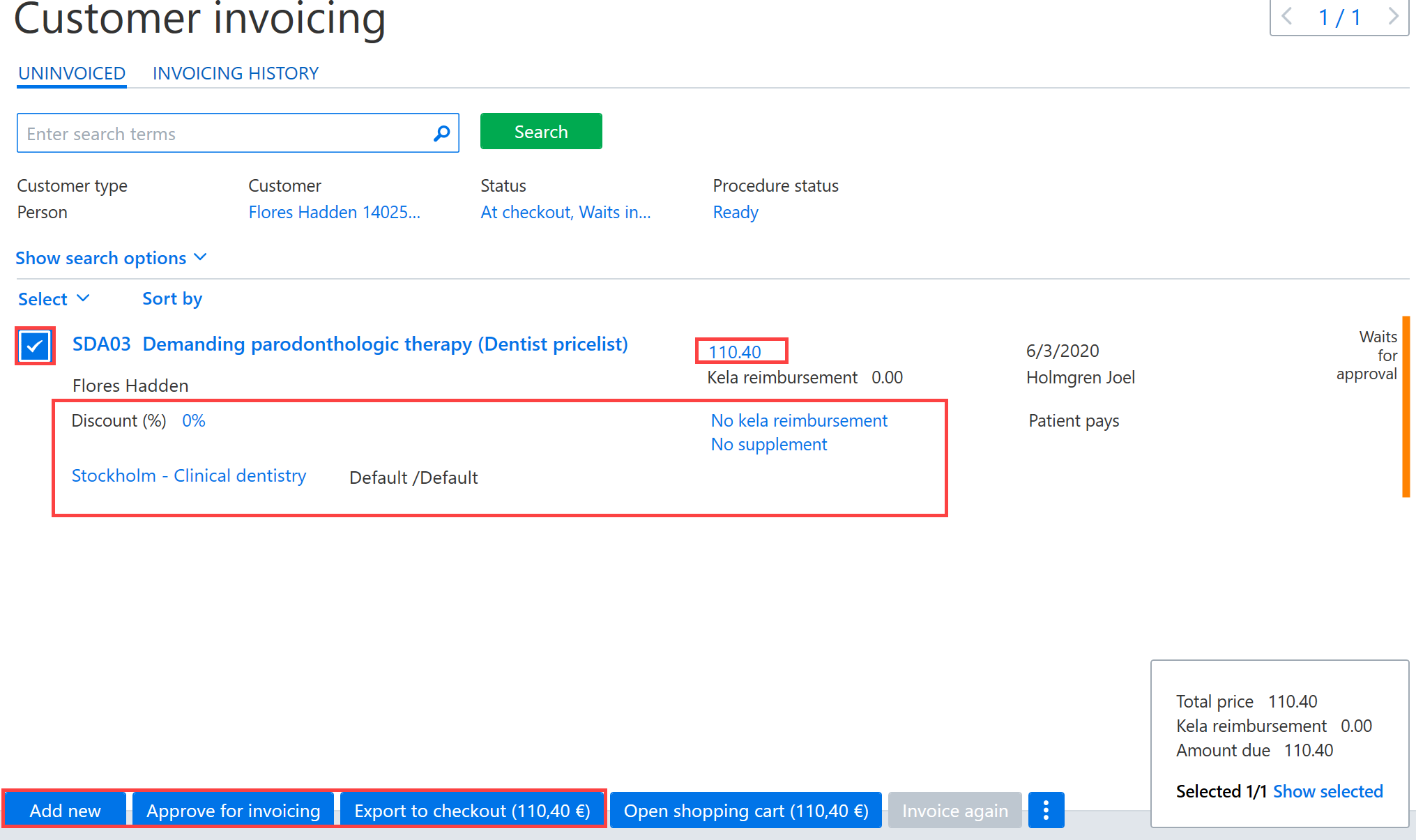The image size is (1416, 840).
Task: Uncheck the SDA03 procedure row checkbox
Action: point(35,346)
